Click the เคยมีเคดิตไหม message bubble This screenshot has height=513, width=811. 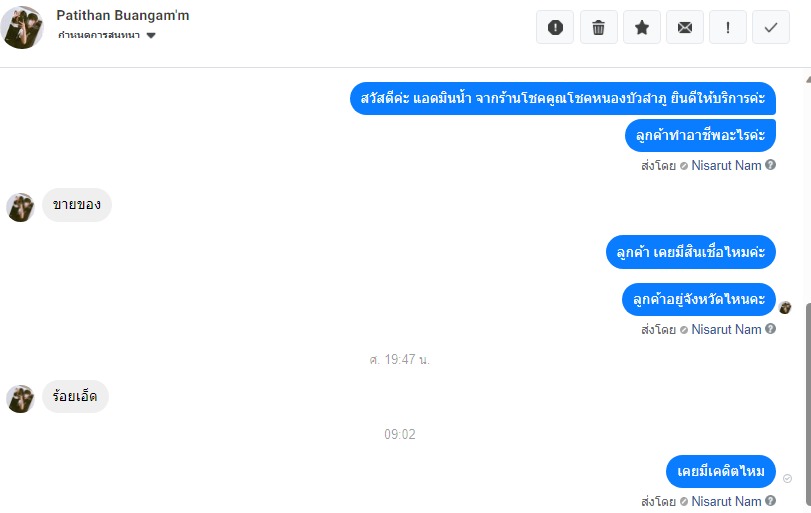720,471
